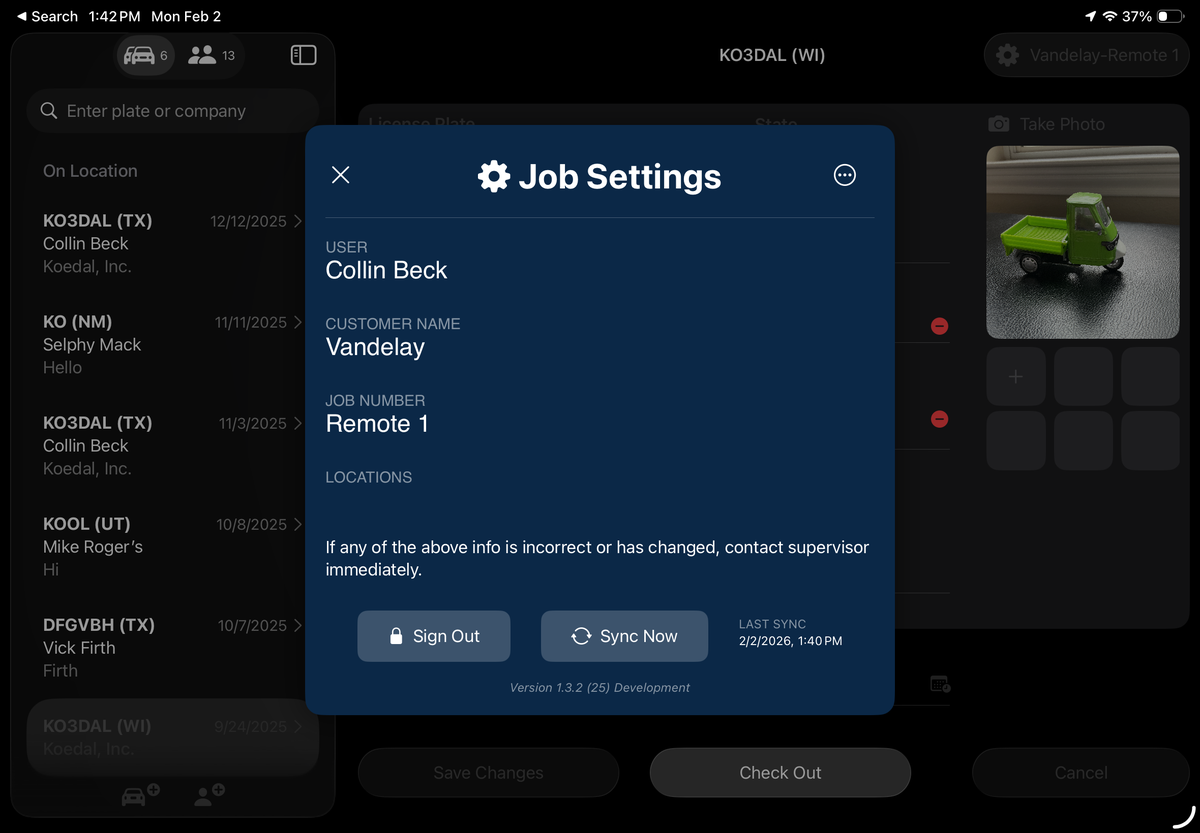Click the KO3DAL (WI) title at top

[772, 55]
